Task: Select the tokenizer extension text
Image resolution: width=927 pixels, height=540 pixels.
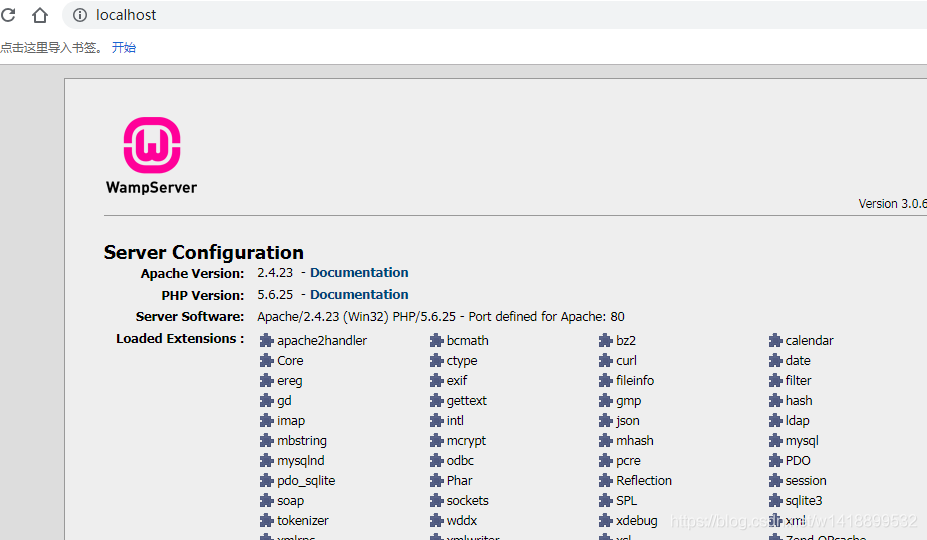Action: pyautogui.click(x=303, y=521)
